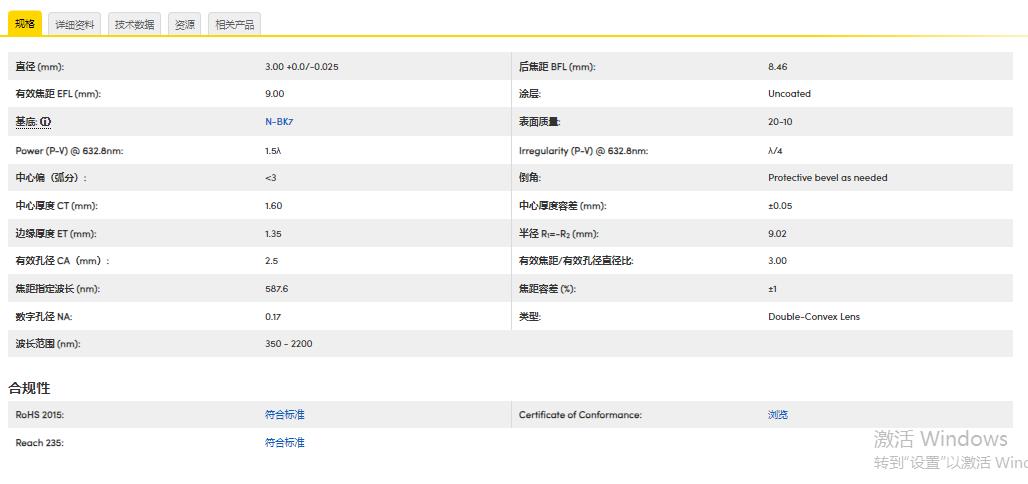Click the Double-Convex Lens type value
1028x484 pixels.
pyautogui.click(x=813, y=317)
